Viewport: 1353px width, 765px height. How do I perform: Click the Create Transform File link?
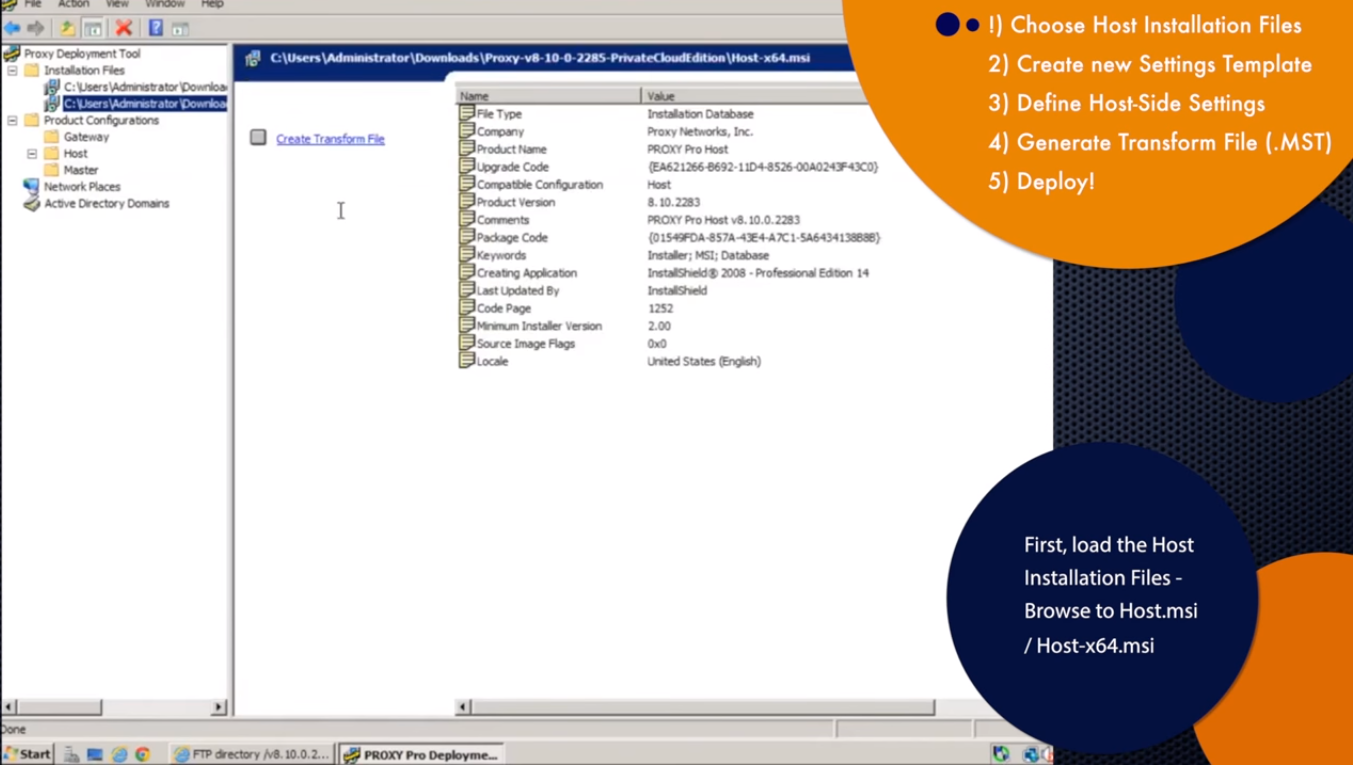click(x=330, y=139)
